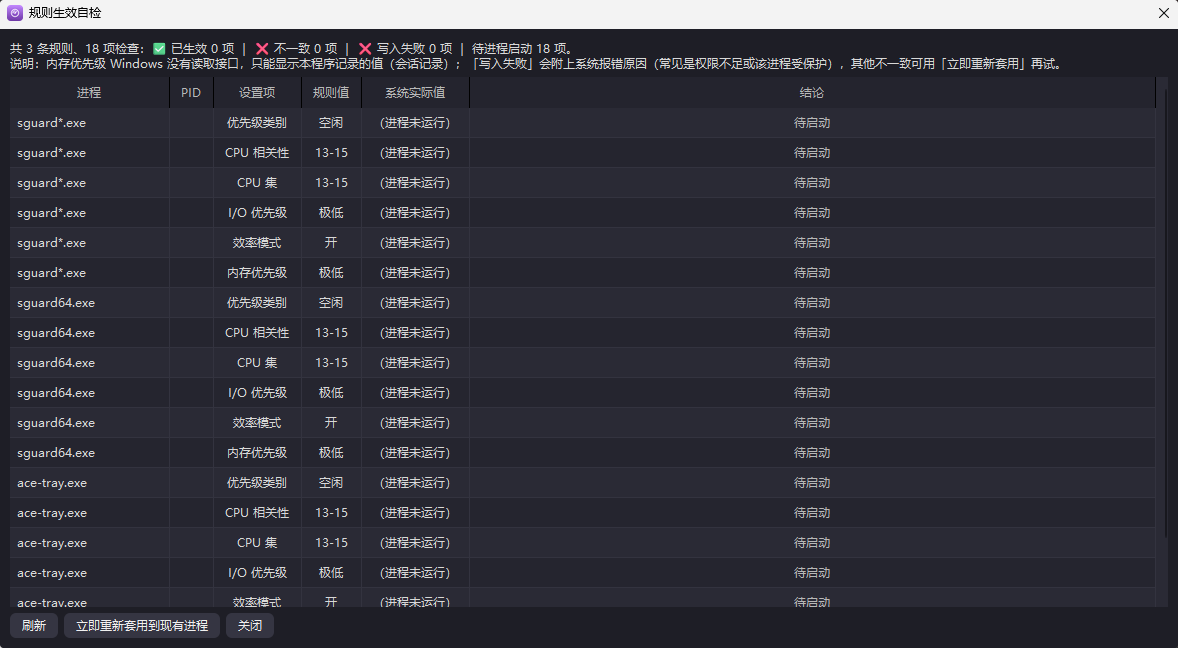Sort by the 进程 column header

click(89, 92)
